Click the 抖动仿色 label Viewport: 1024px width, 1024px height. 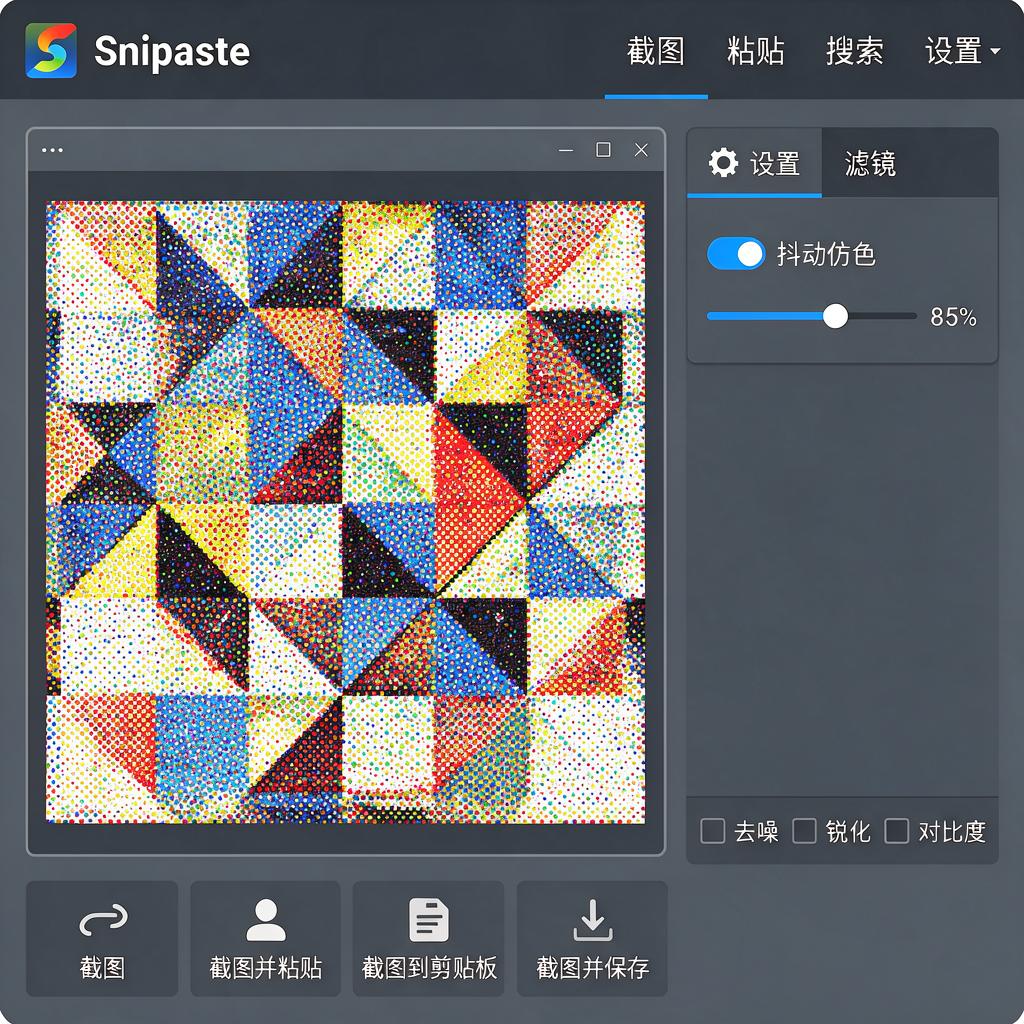click(825, 254)
